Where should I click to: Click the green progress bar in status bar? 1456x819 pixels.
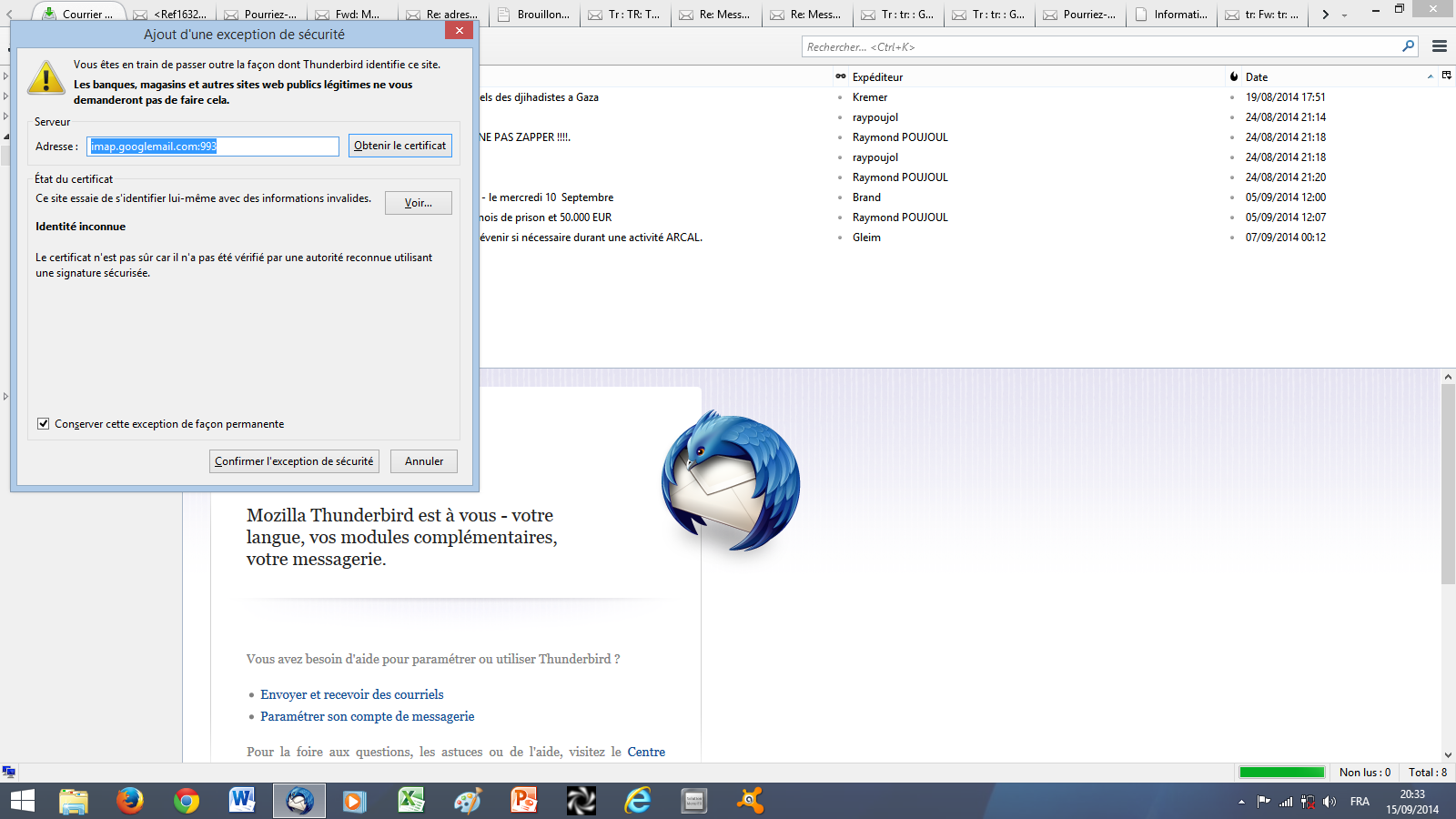1282,772
